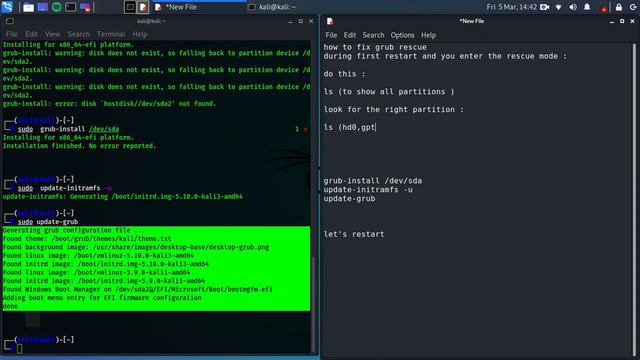
Task: Click the text editor app icon in title bar
Action: pos(330,21)
